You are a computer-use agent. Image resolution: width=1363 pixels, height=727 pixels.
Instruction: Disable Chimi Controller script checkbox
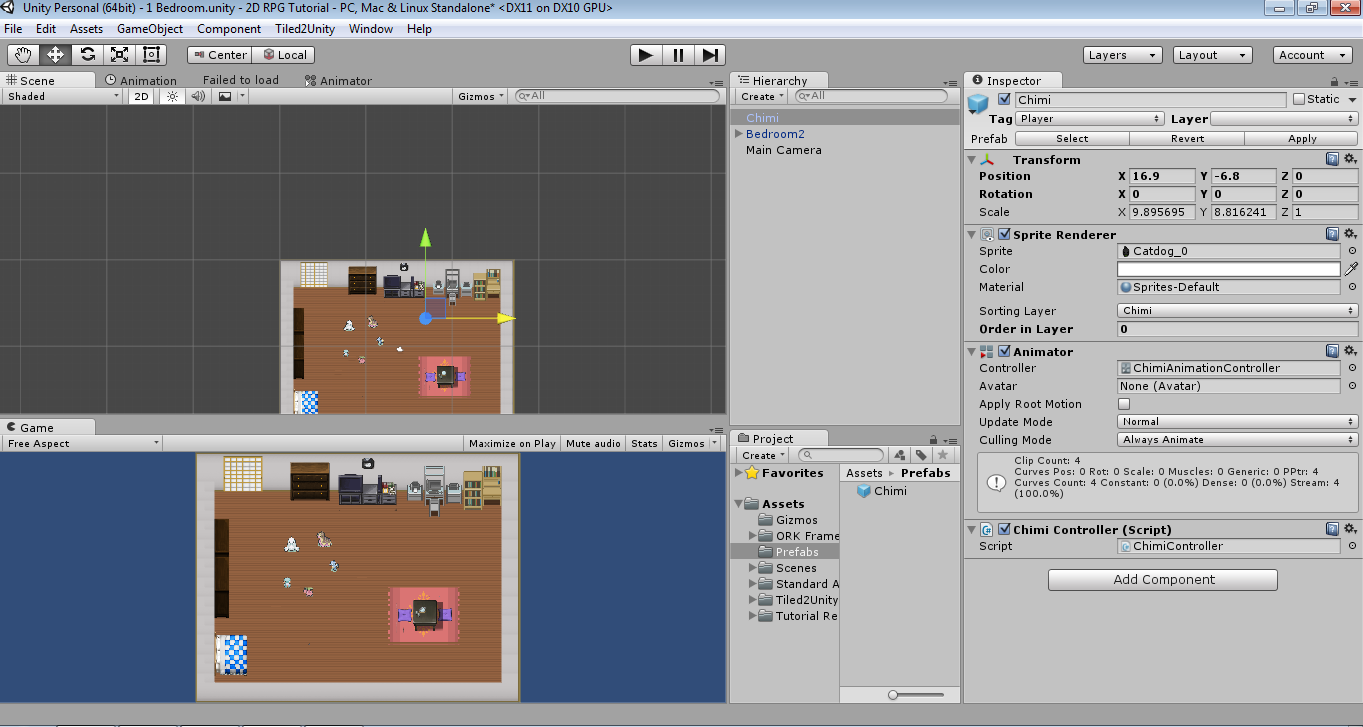(1004, 529)
